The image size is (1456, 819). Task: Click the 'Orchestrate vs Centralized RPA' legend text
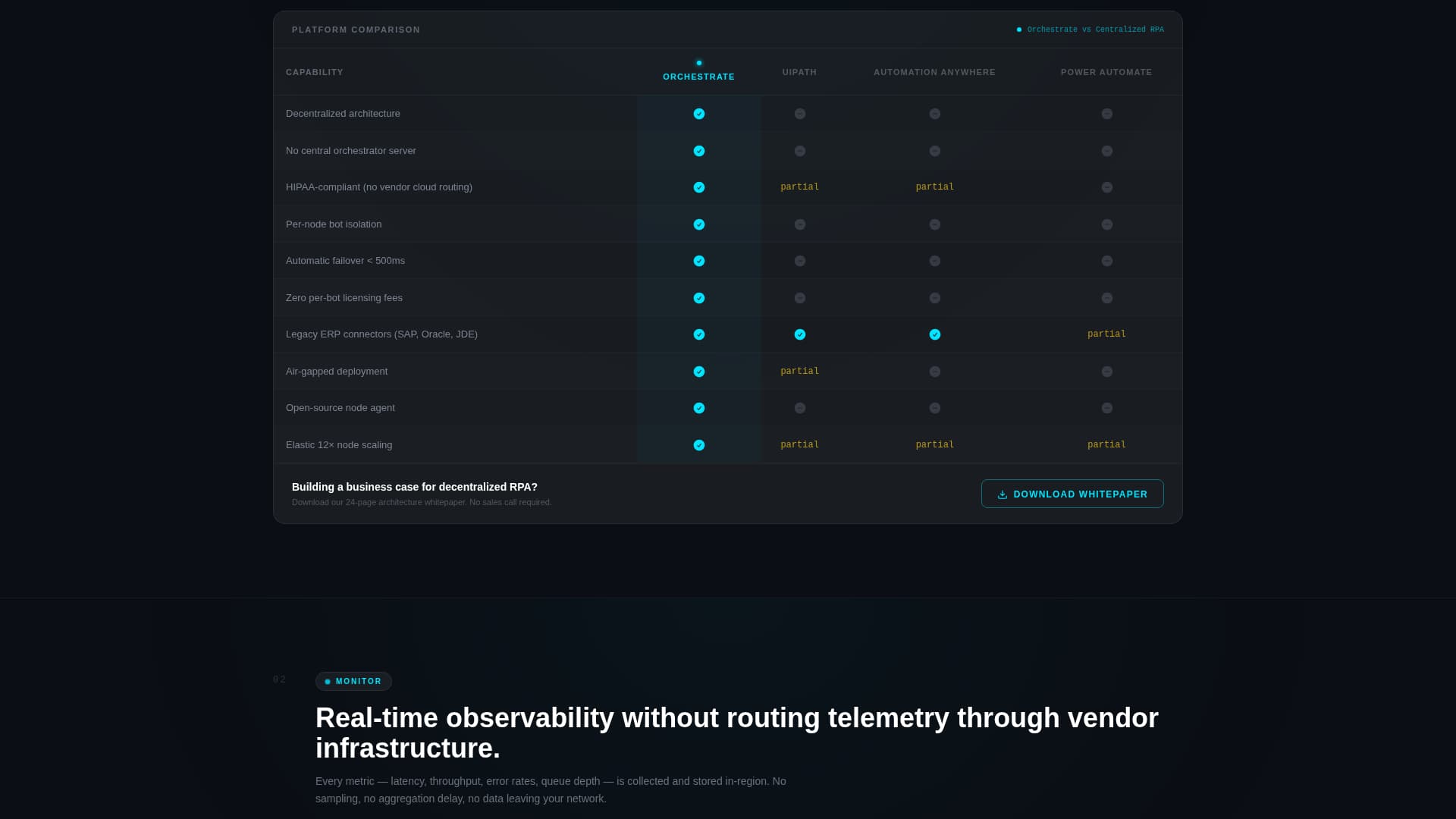point(1095,30)
